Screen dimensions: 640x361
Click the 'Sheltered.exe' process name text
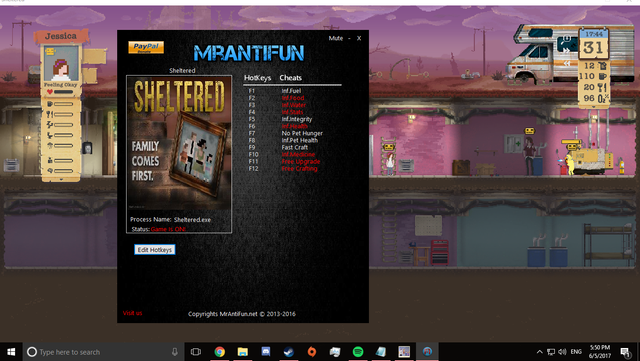(x=192, y=220)
